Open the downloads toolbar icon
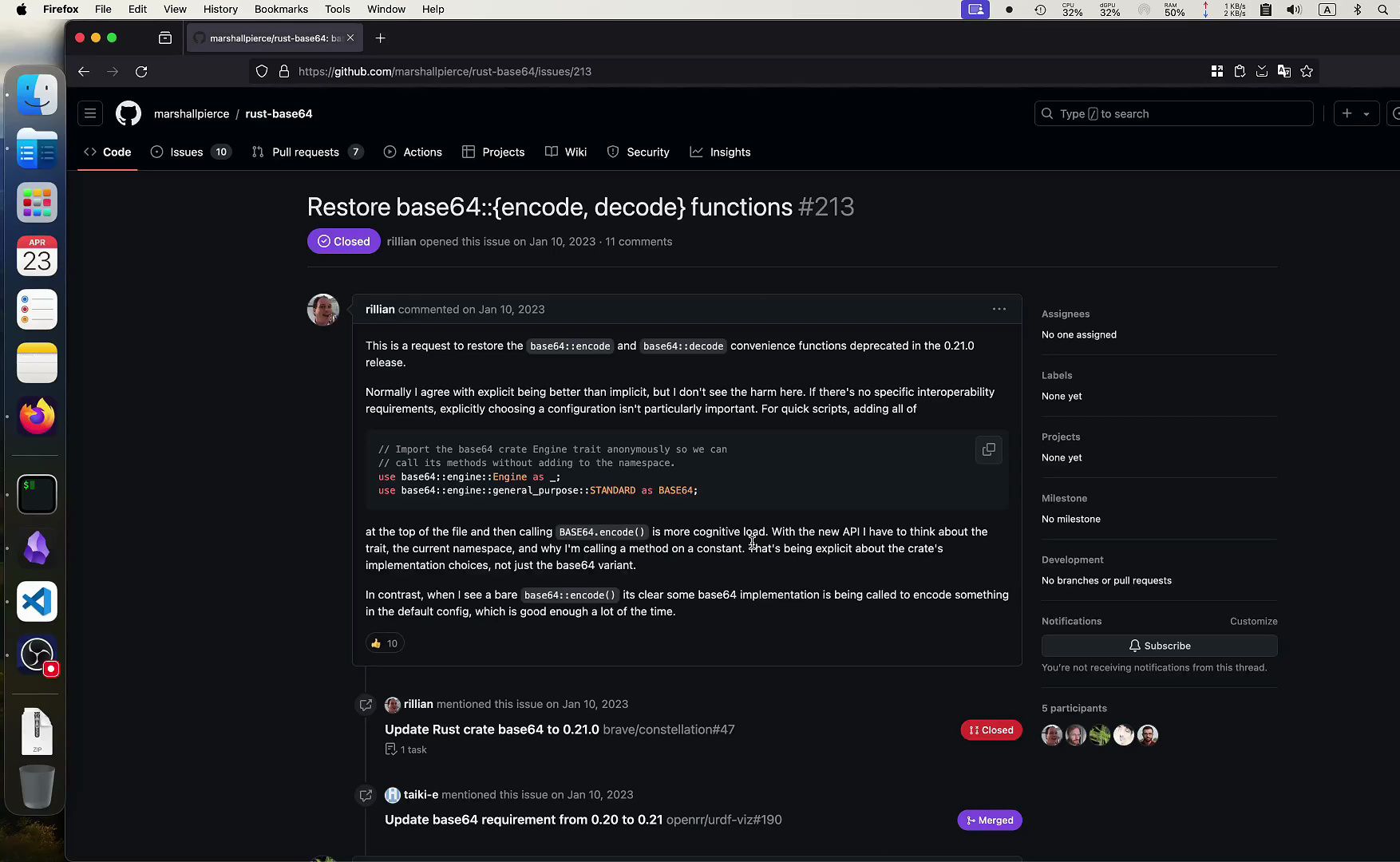The image size is (1400, 862). pyautogui.click(x=1262, y=71)
